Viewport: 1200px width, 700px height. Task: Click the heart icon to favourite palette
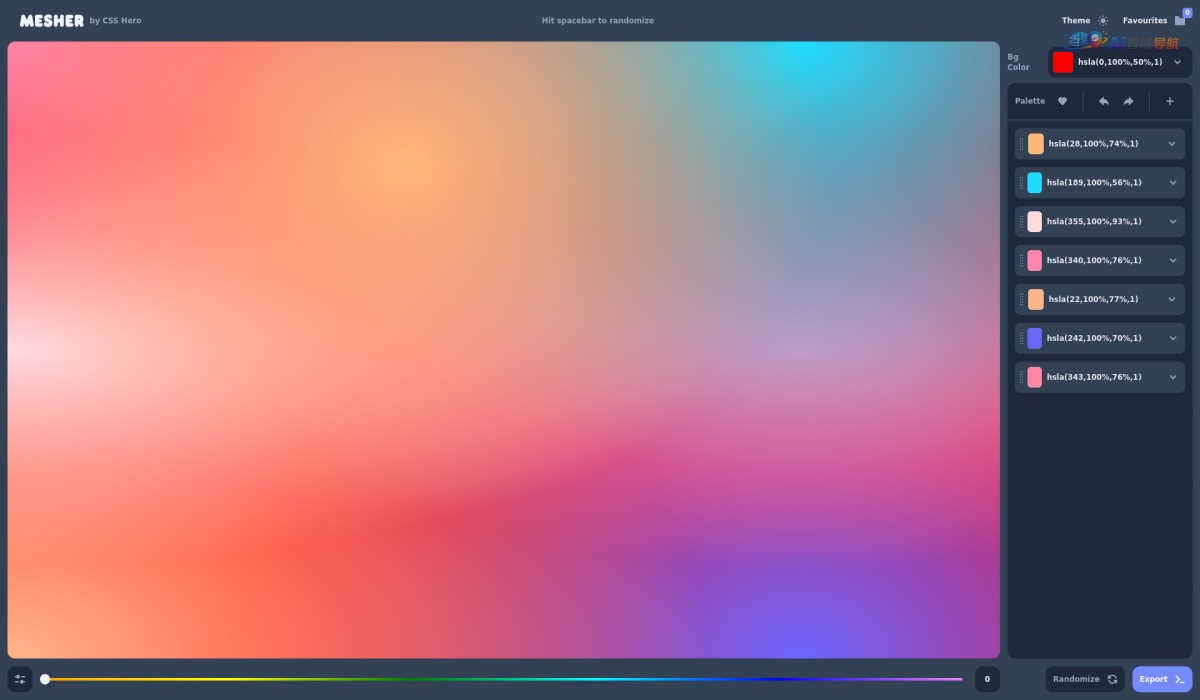coord(1062,101)
